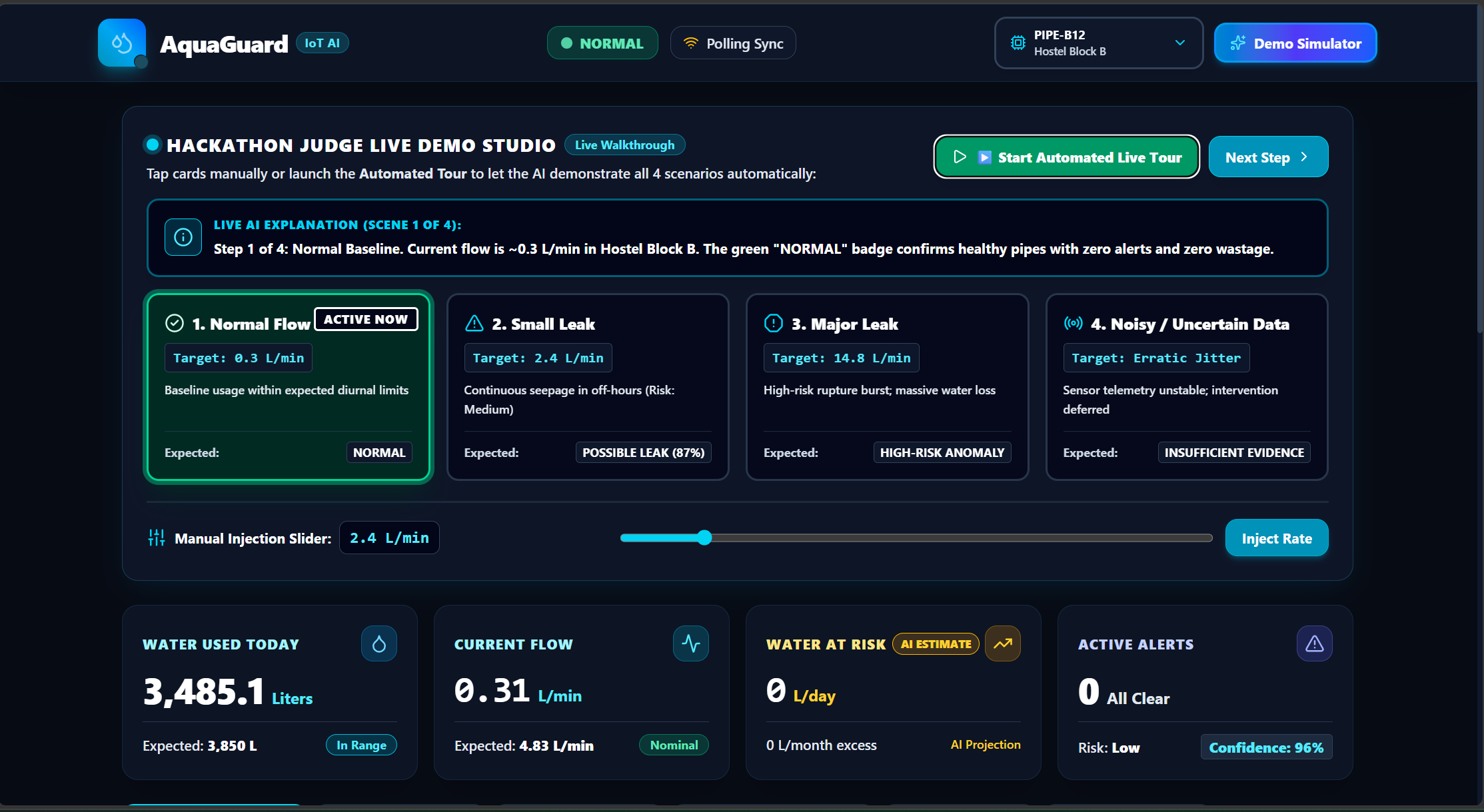The height and width of the screenshot is (812, 1484).
Task: Click the trending-up icon in Water At Risk
Action: point(1003,643)
